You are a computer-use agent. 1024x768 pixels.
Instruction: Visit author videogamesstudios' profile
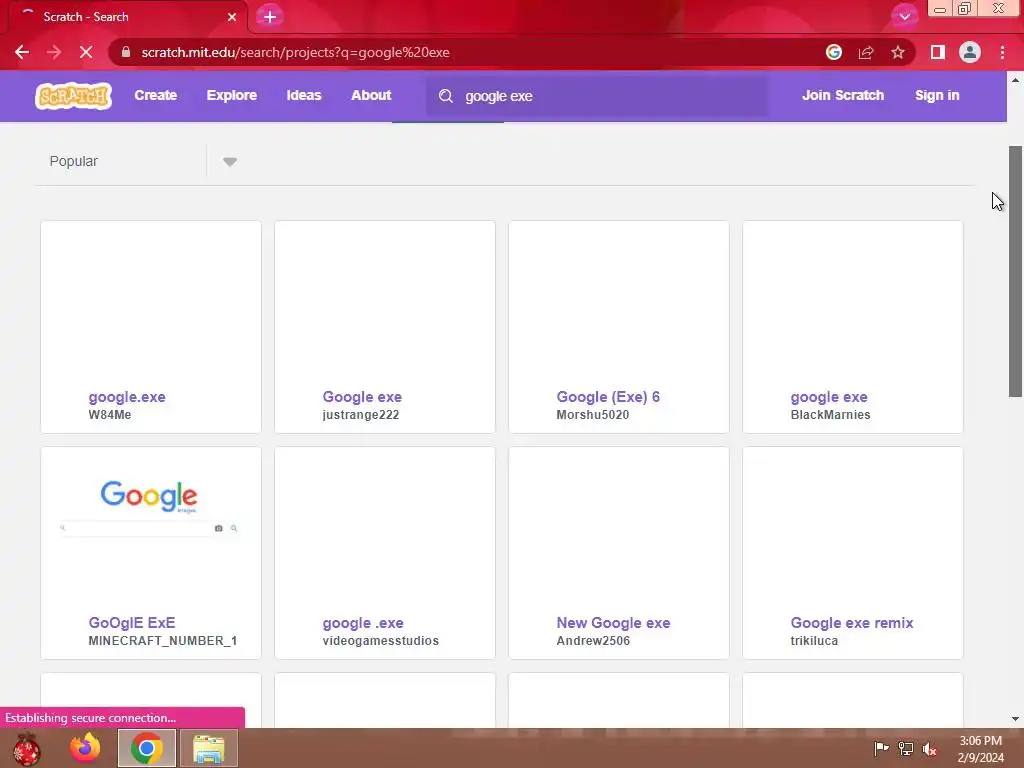point(380,641)
